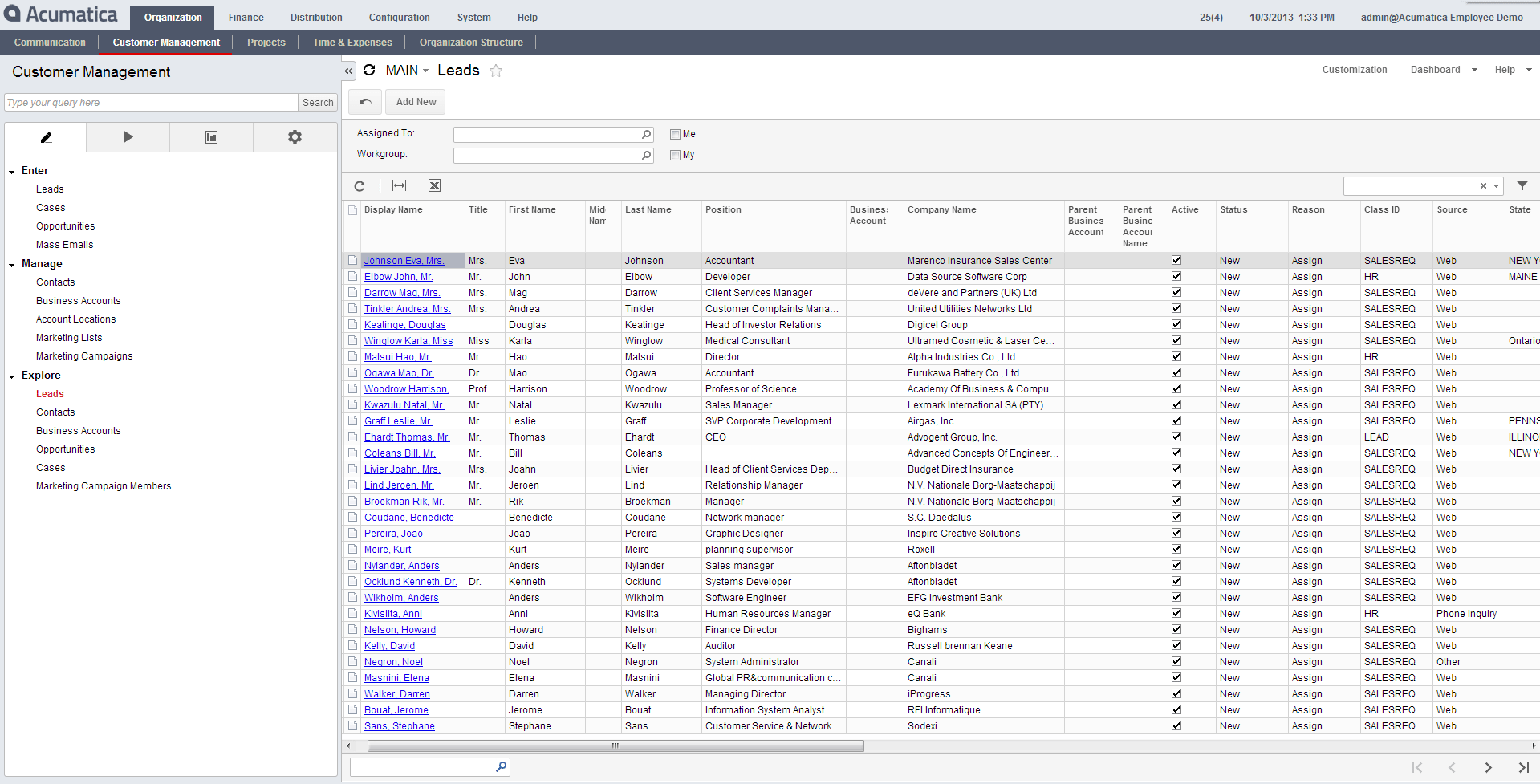Open the grid filter funnel icon
Image resolution: width=1540 pixels, height=784 pixels.
(x=1522, y=186)
